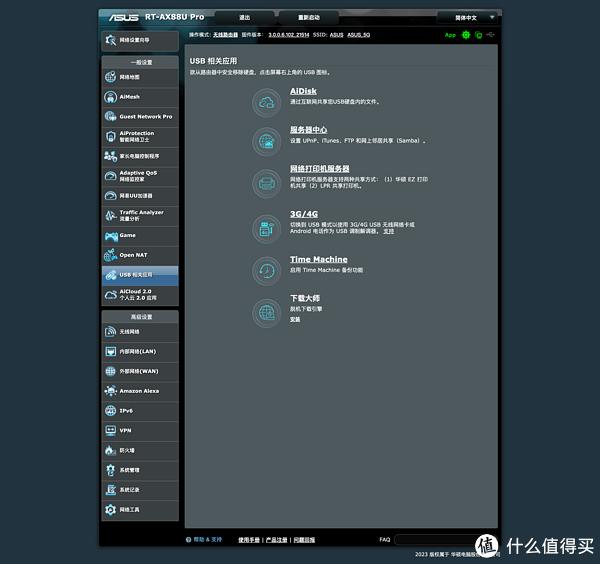600x564 pixels.
Task: Click the WAN globe icon in the sidebar
Action: point(111,371)
